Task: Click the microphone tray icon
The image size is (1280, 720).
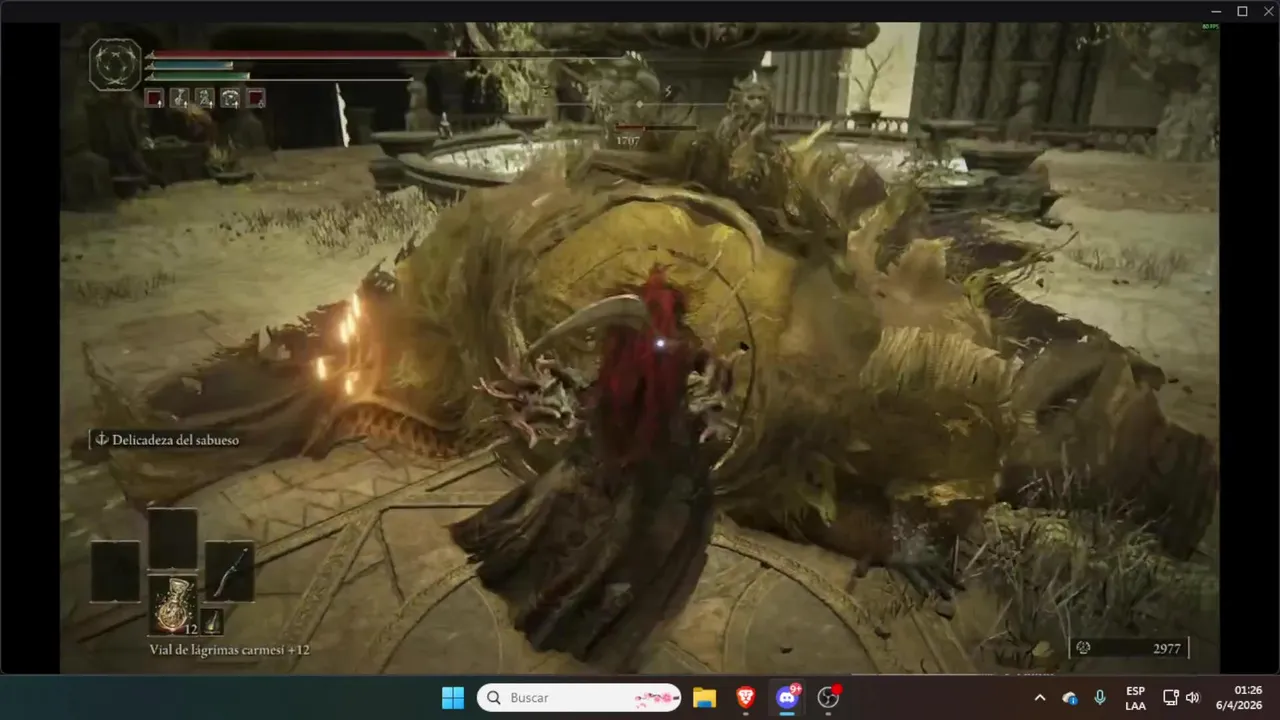Action: click(1100, 697)
